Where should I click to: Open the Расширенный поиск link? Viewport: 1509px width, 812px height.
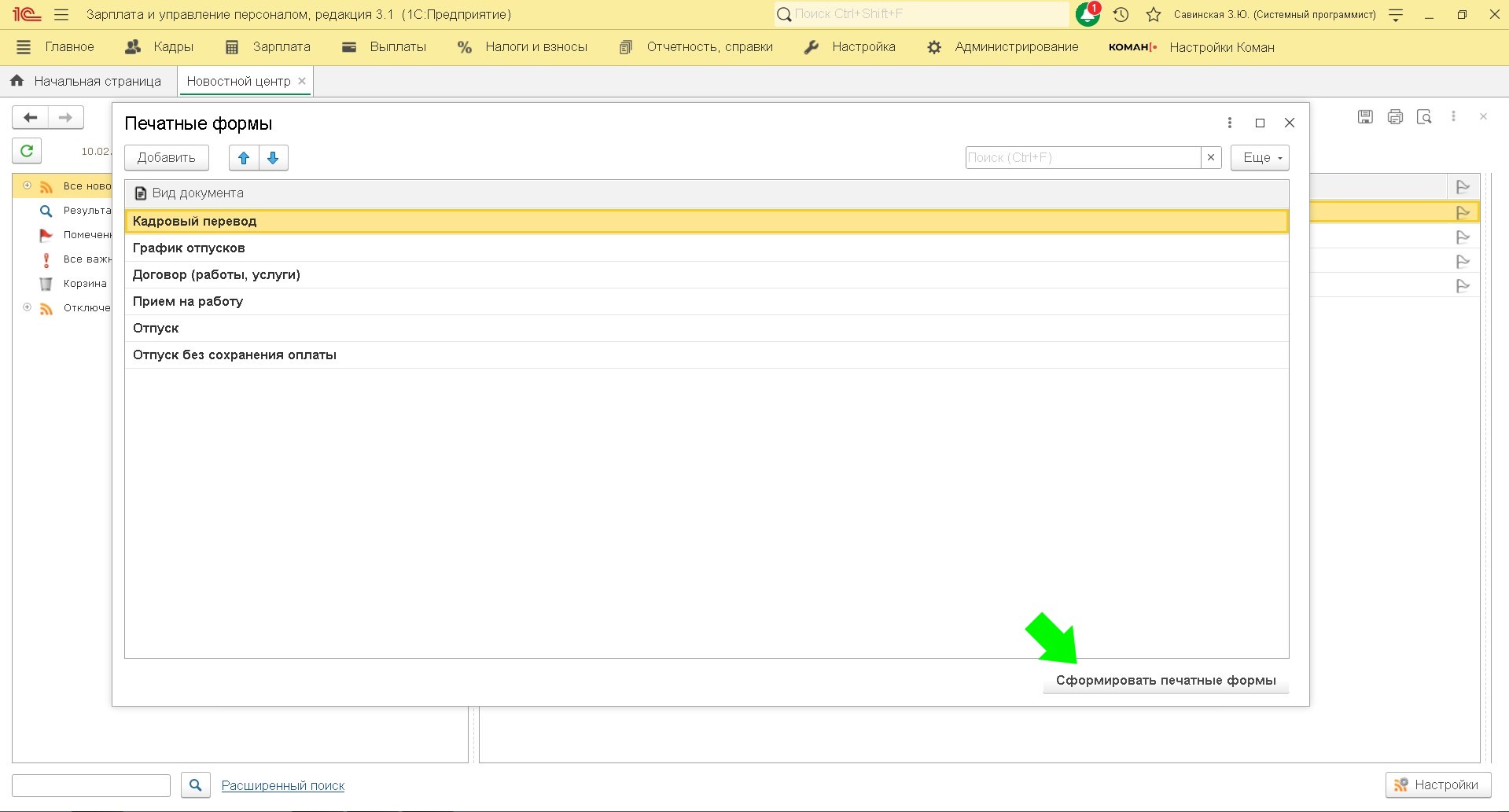[283, 785]
